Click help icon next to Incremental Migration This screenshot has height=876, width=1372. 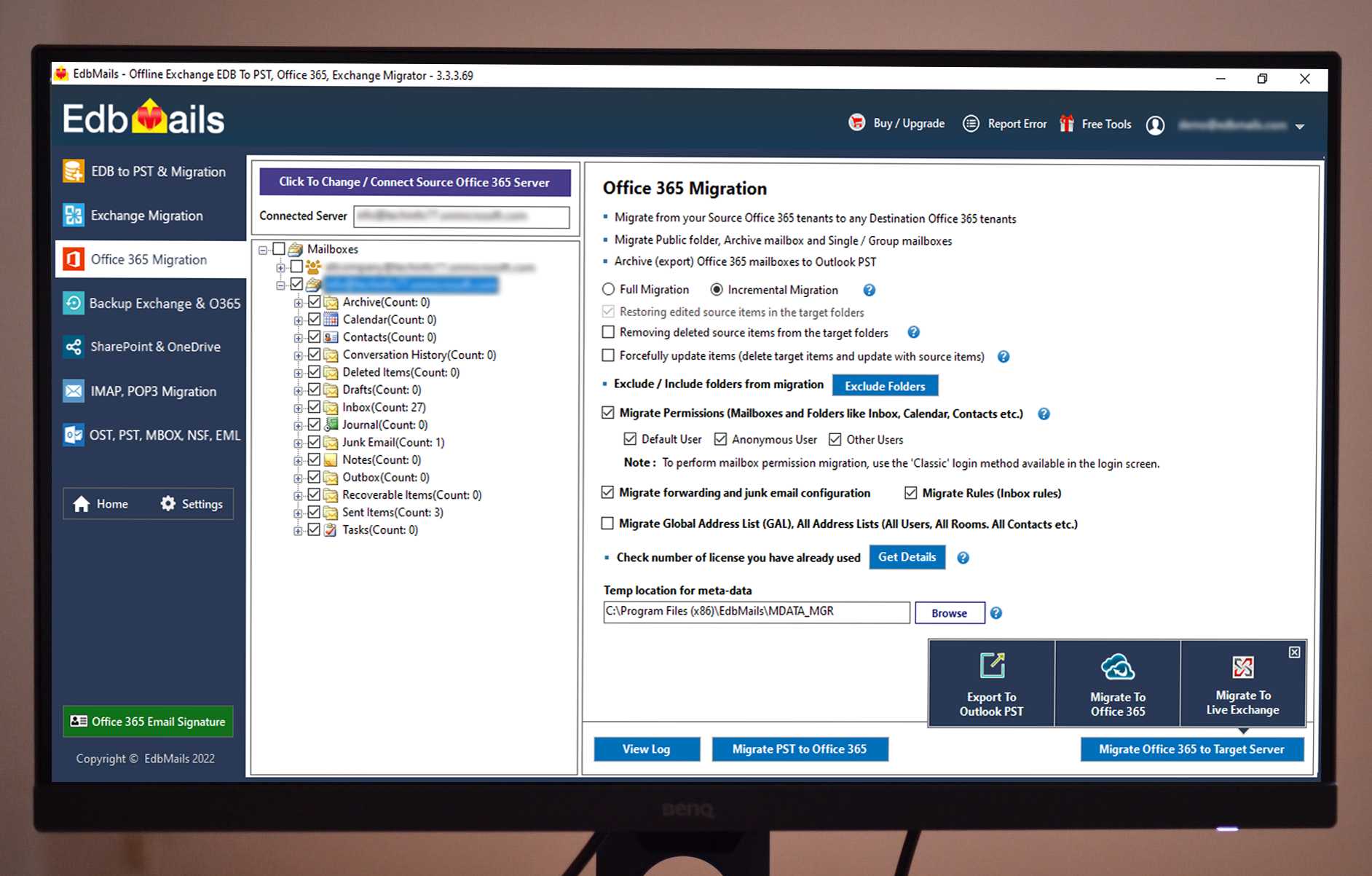869,290
